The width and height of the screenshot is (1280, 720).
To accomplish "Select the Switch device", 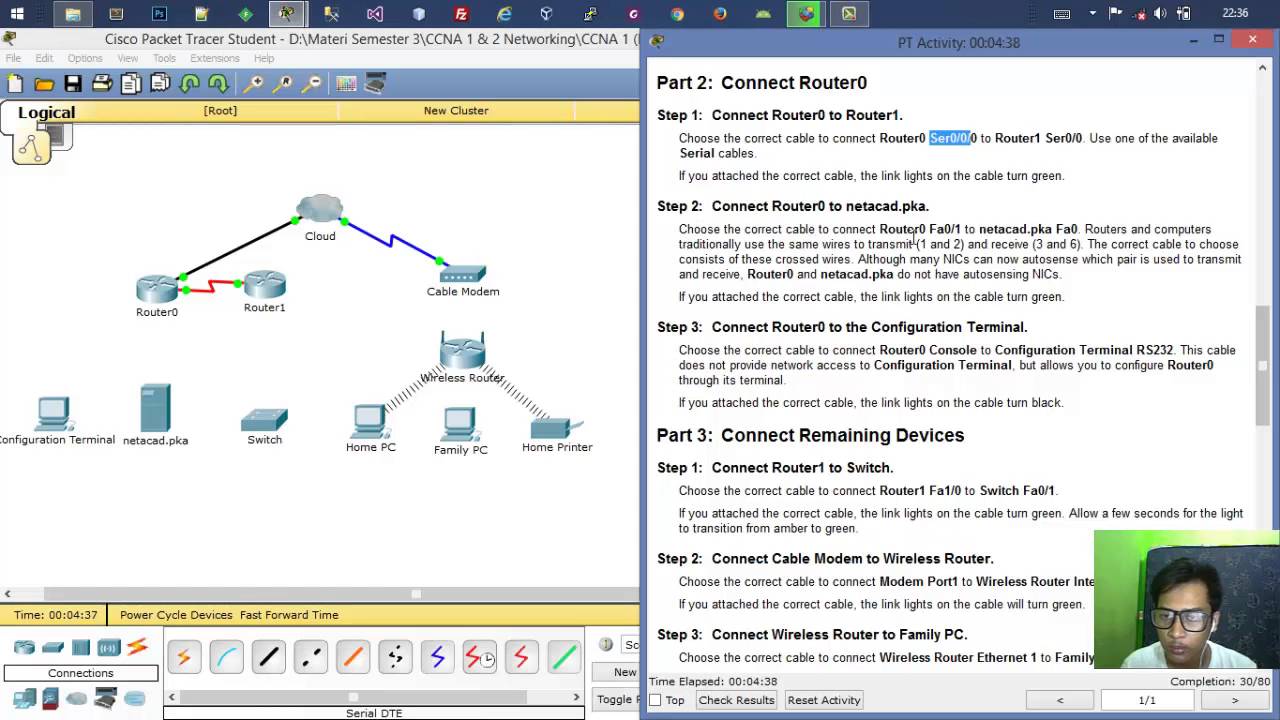I will pos(265,420).
